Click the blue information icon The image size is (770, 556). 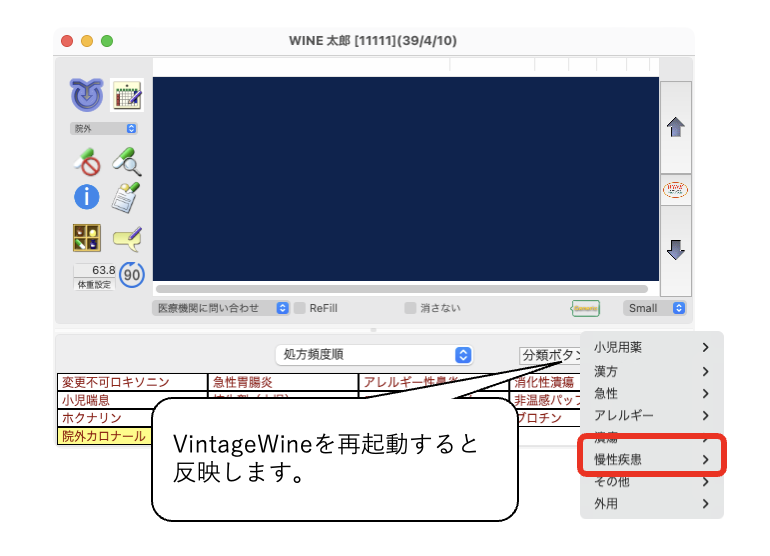(87, 197)
